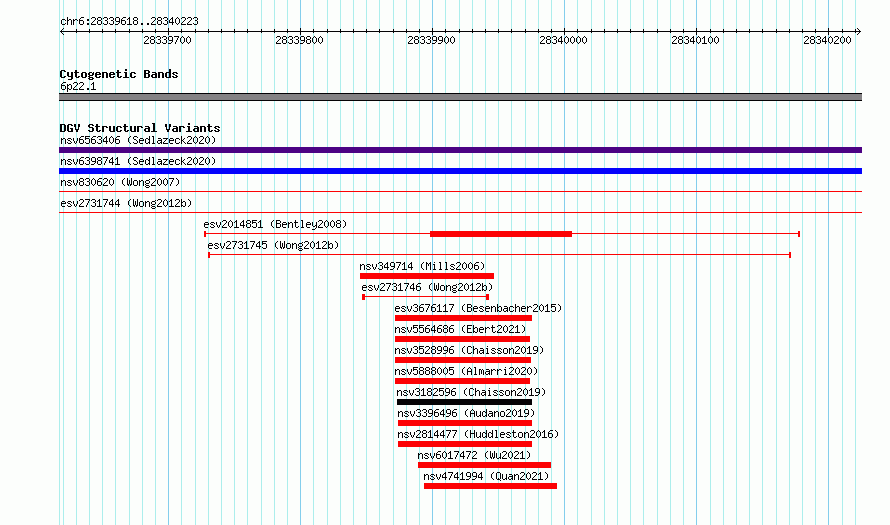Click the bright blue nsv6398741 variant bar
The image size is (890, 525).
[460, 171]
